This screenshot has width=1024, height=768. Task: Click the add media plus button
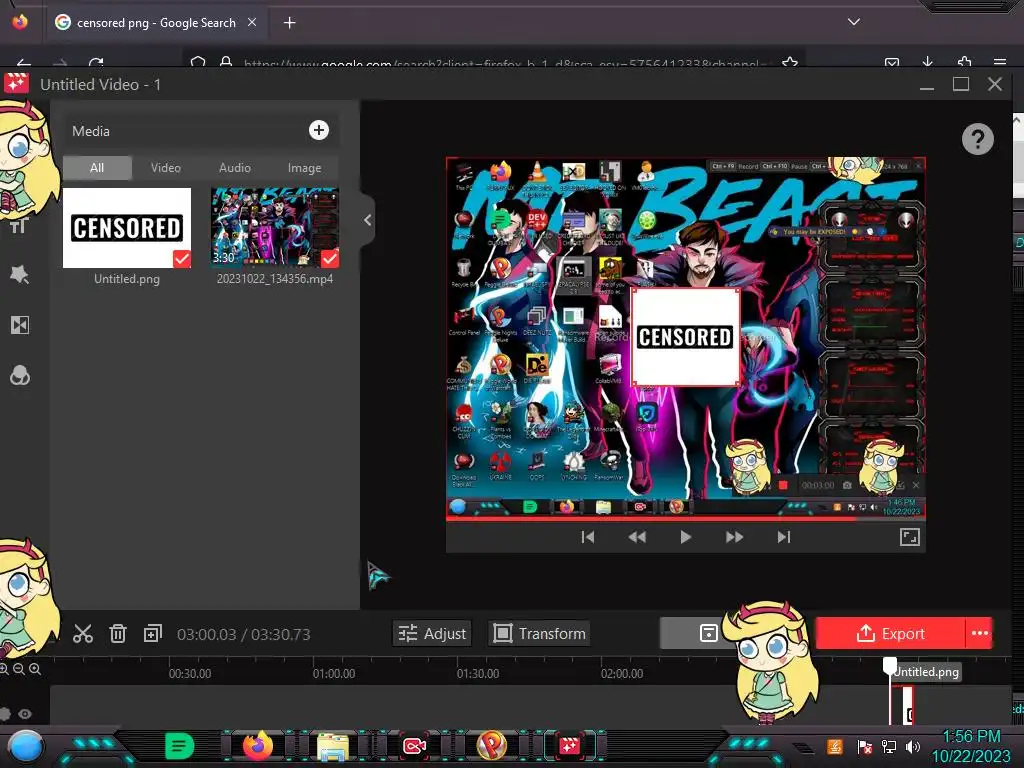point(319,130)
